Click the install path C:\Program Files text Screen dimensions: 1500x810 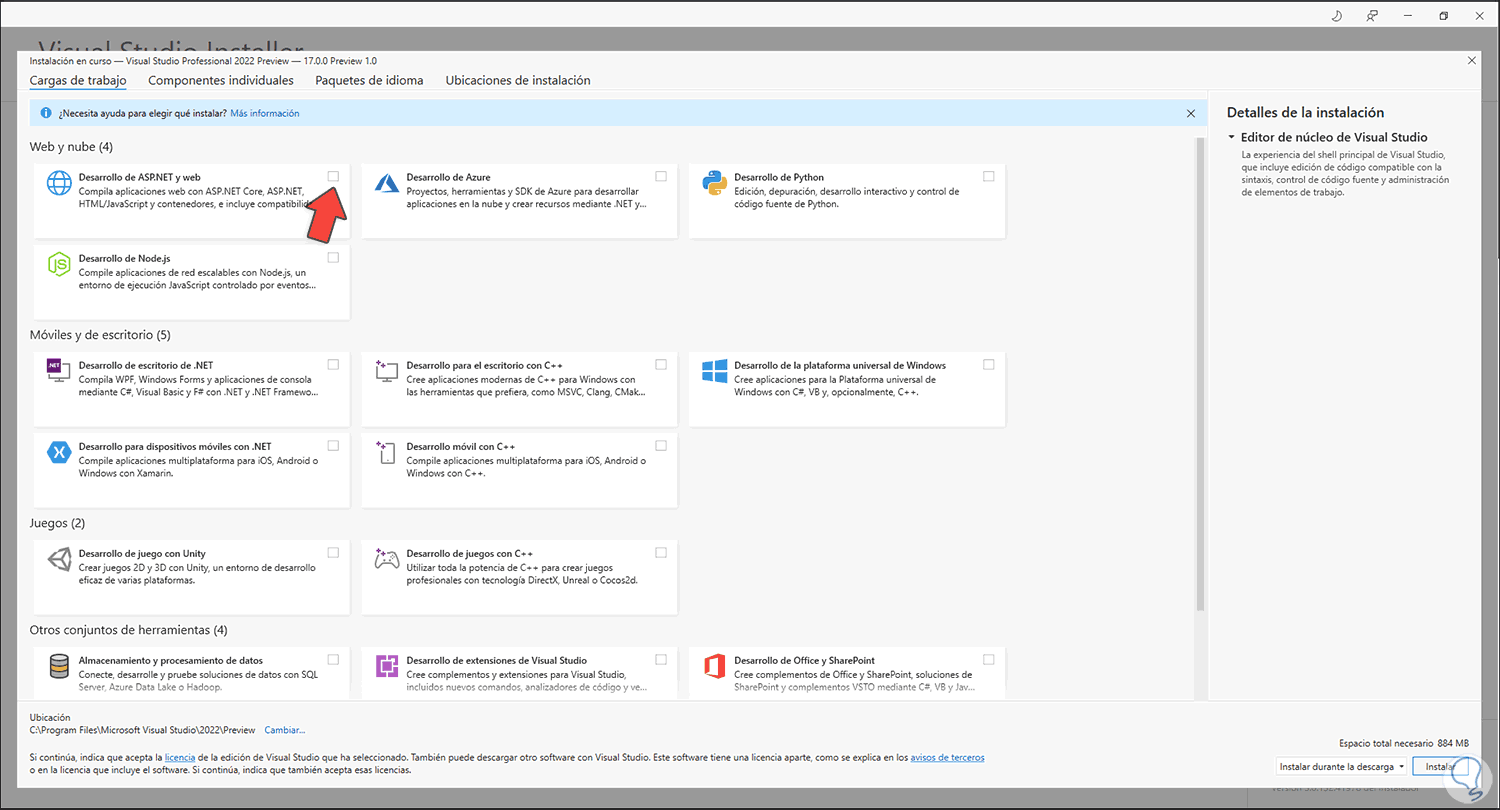point(143,730)
